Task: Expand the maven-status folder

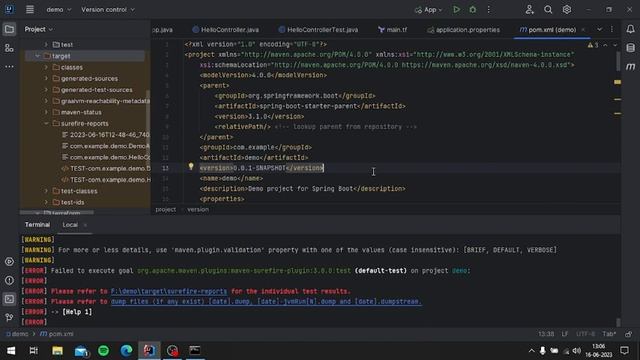Action: coord(46,112)
